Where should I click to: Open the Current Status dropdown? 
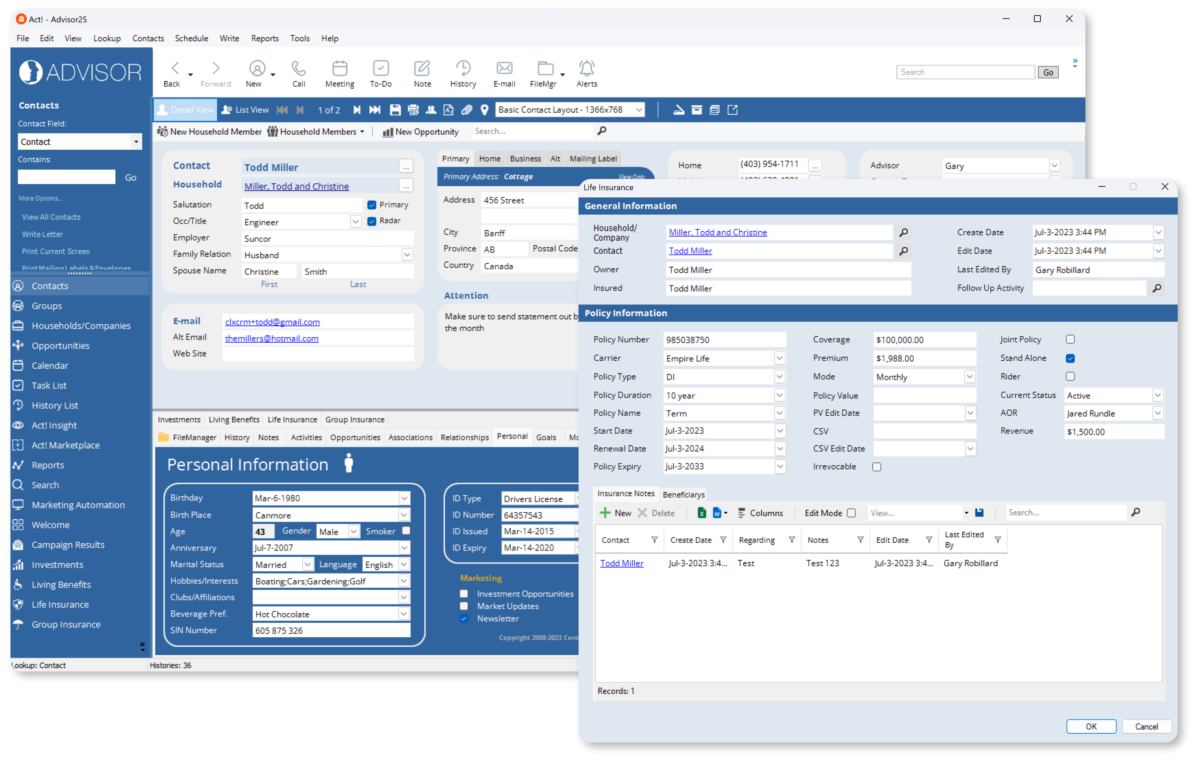tap(1158, 395)
